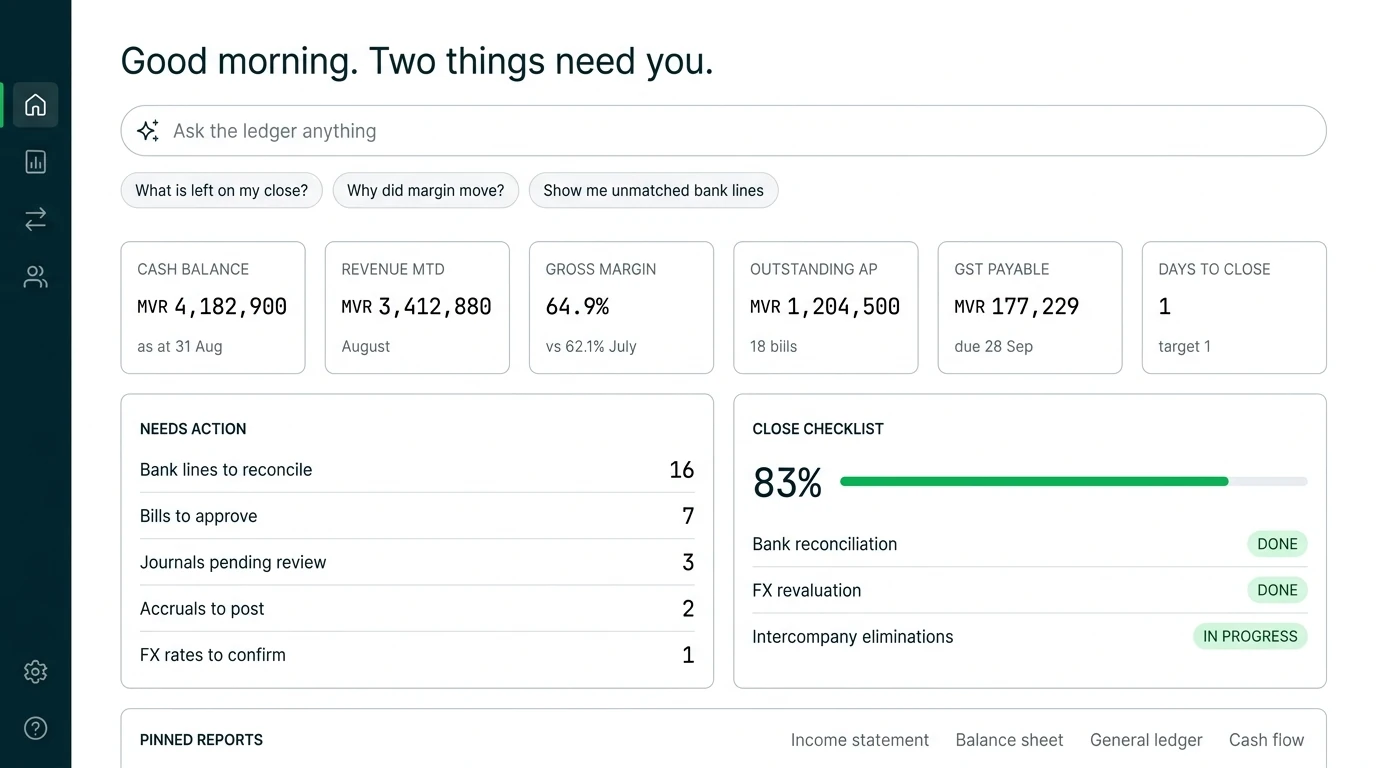The height and width of the screenshot is (768, 1376).
Task: Select 'What is left on my close?' chip
Action: [221, 190]
